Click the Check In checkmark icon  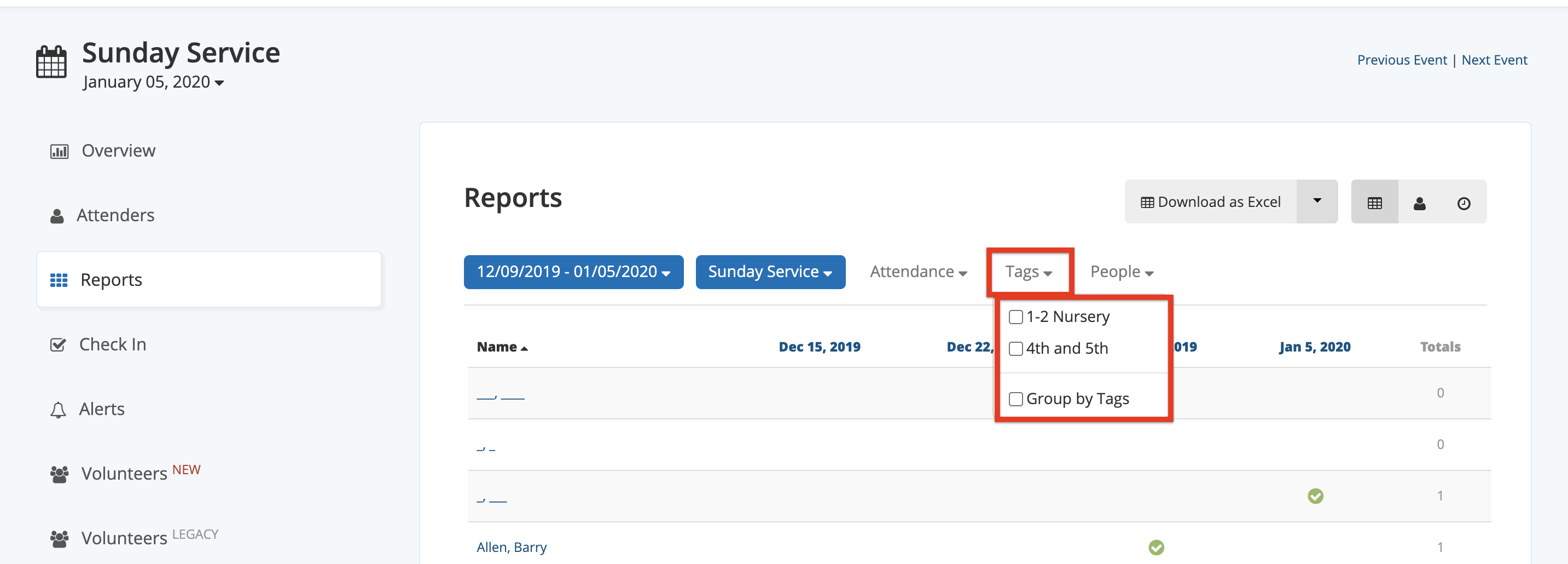[58, 345]
